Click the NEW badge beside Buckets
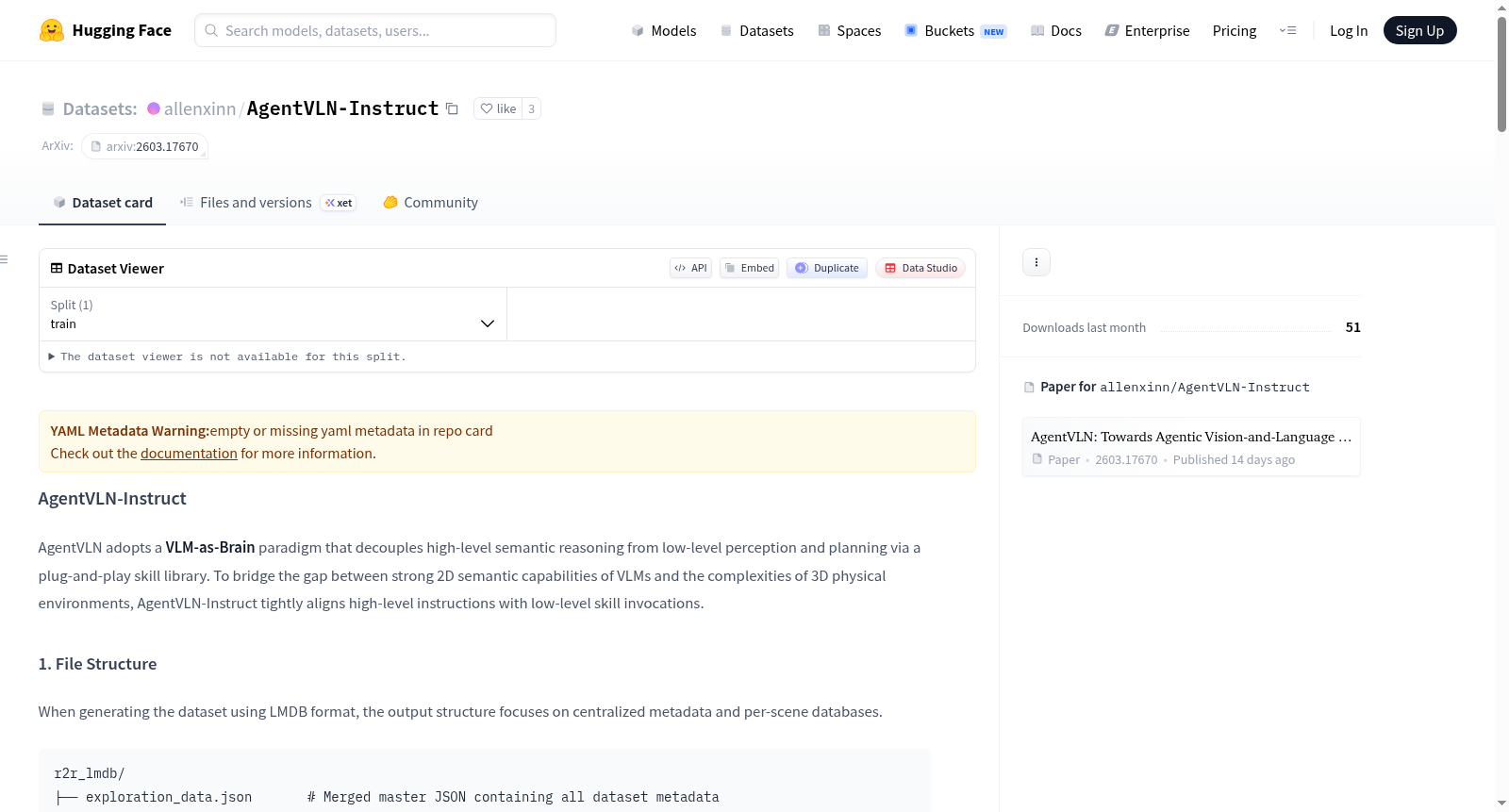 click(994, 32)
